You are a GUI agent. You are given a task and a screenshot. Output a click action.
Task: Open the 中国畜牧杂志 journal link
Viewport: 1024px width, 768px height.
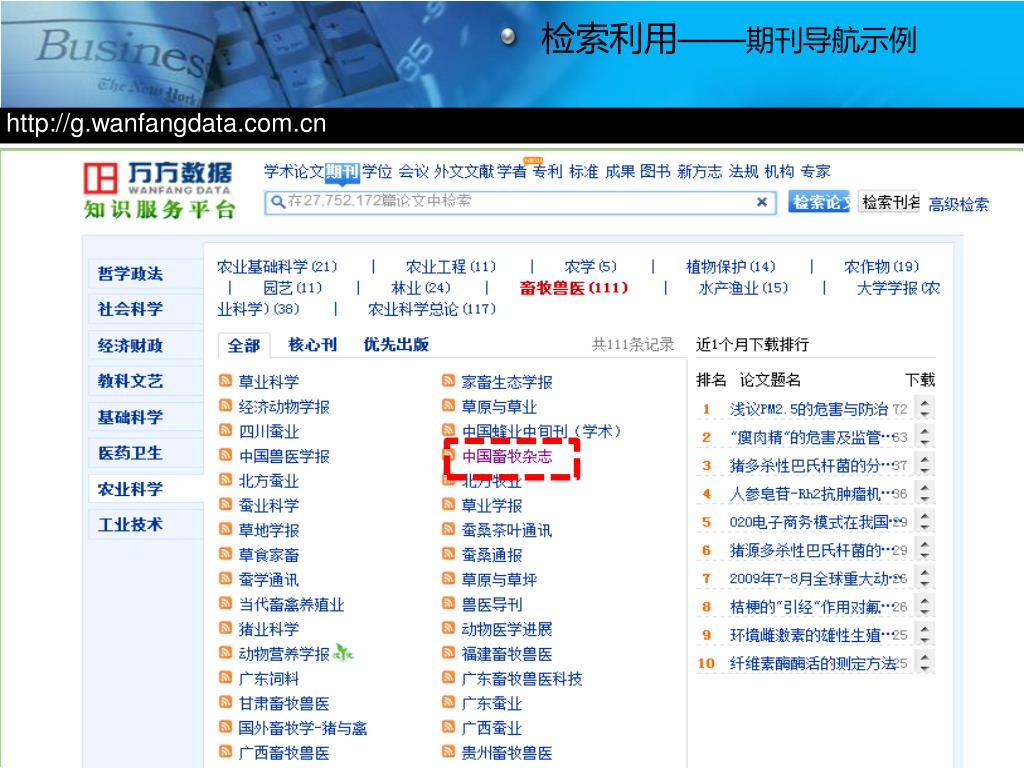click(x=507, y=456)
